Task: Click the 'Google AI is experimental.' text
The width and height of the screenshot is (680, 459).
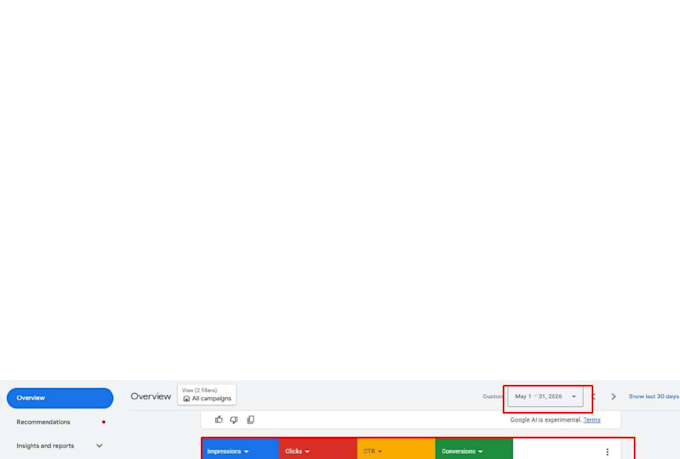Action: [x=546, y=420]
